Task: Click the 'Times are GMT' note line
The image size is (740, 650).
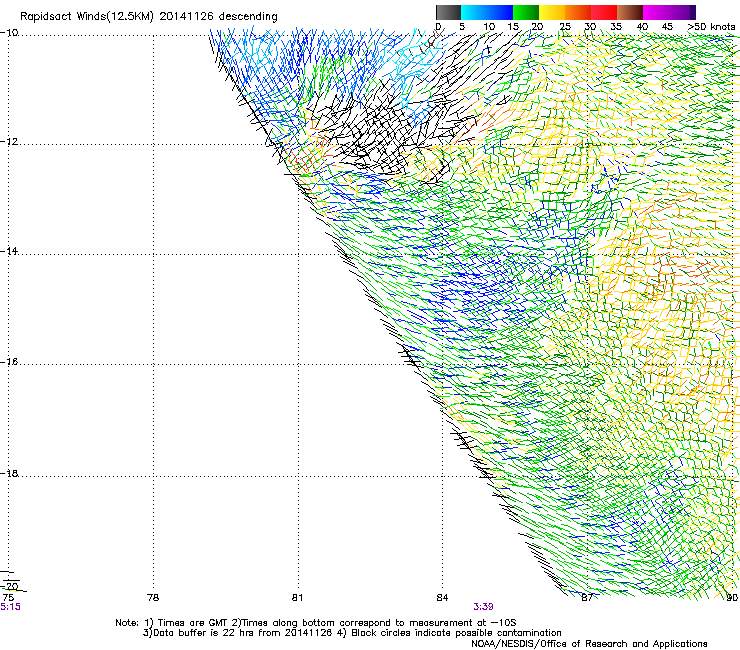Action: coord(316,623)
